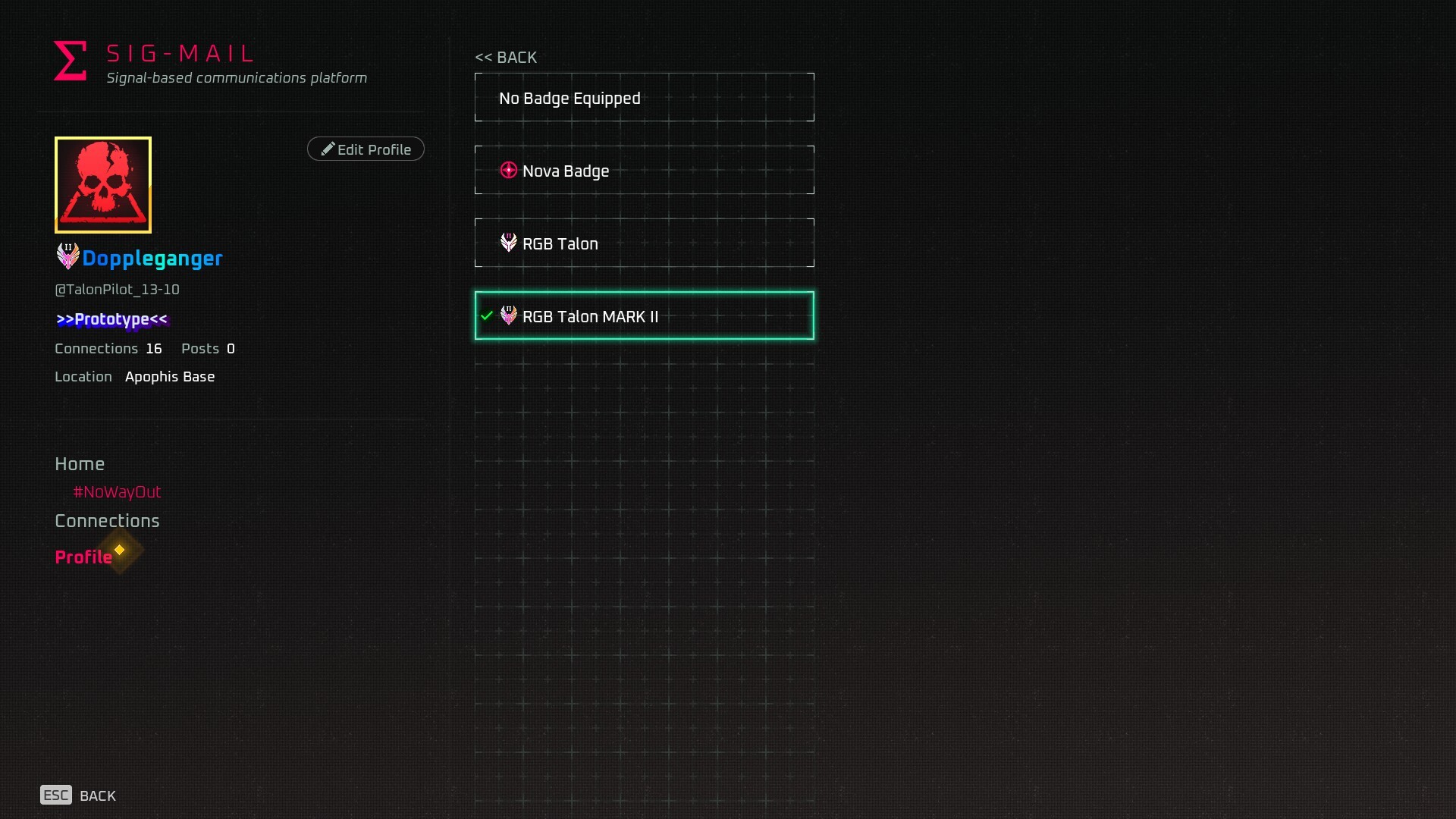The width and height of the screenshot is (1456, 819).
Task: Equip the Nova Badge
Action: click(643, 170)
